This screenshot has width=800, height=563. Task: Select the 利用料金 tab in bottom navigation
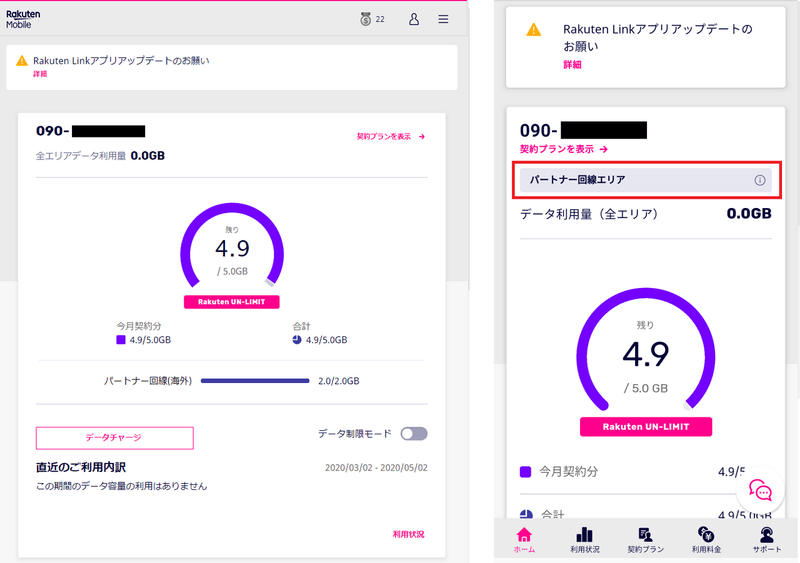pos(706,541)
